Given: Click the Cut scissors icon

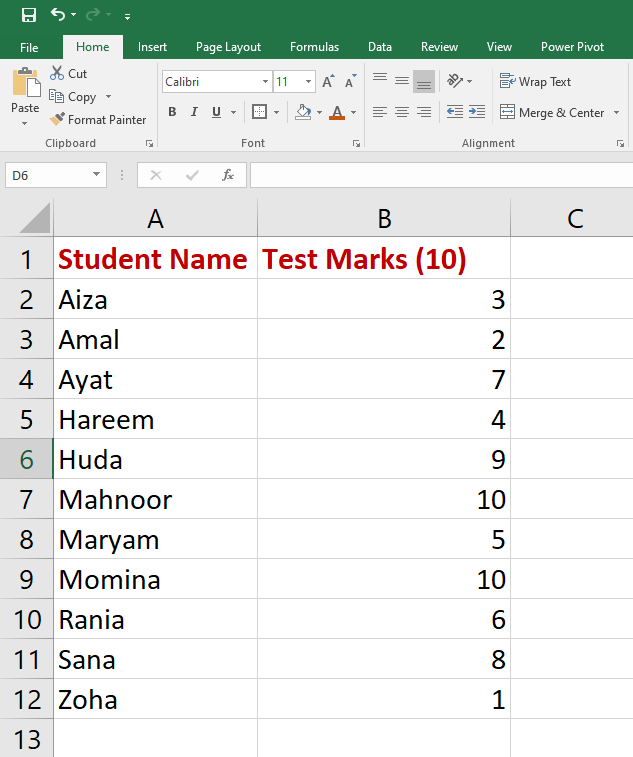Looking at the screenshot, I should point(58,74).
